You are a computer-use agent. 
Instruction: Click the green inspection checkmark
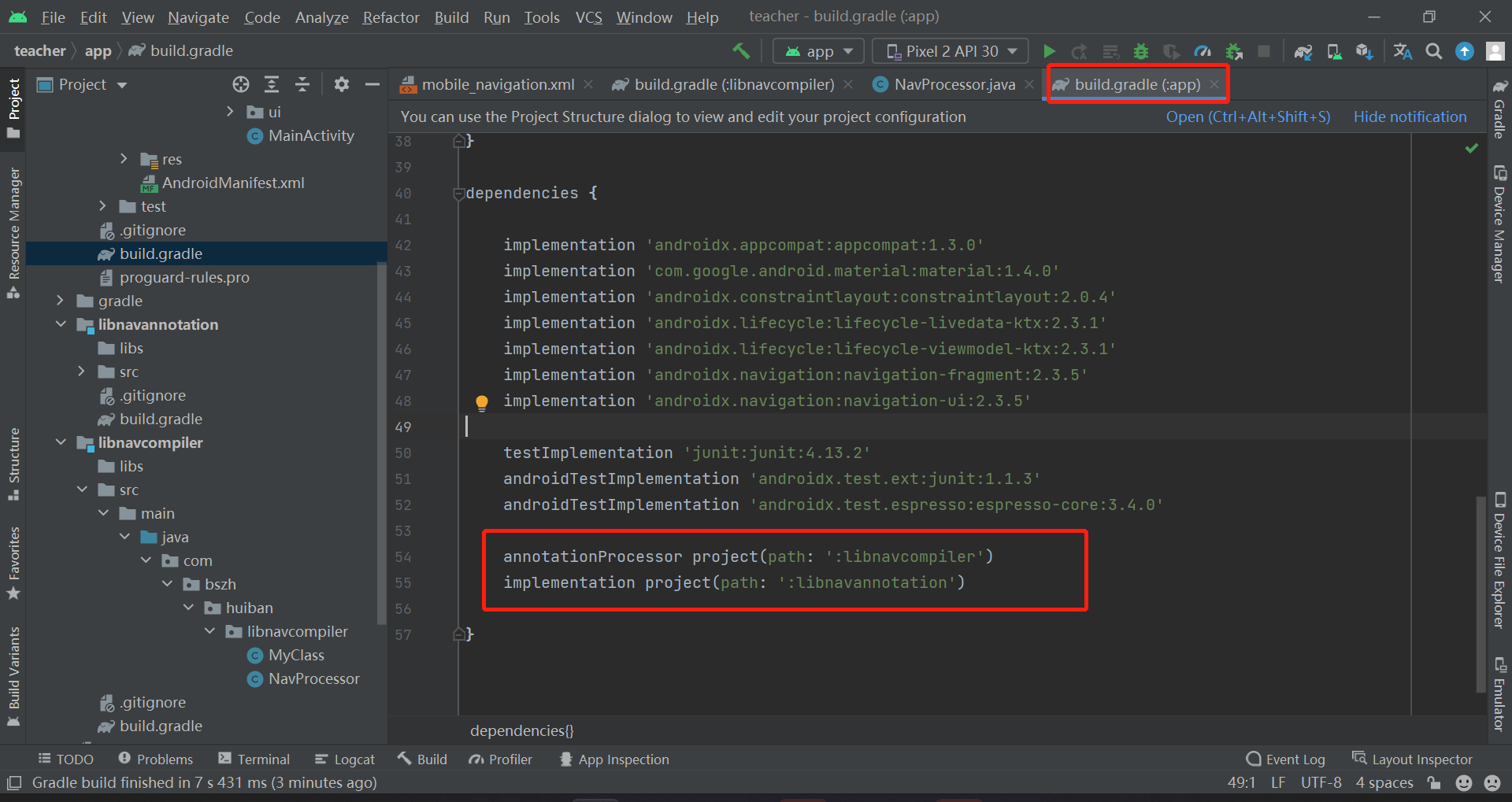[x=1471, y=148]
